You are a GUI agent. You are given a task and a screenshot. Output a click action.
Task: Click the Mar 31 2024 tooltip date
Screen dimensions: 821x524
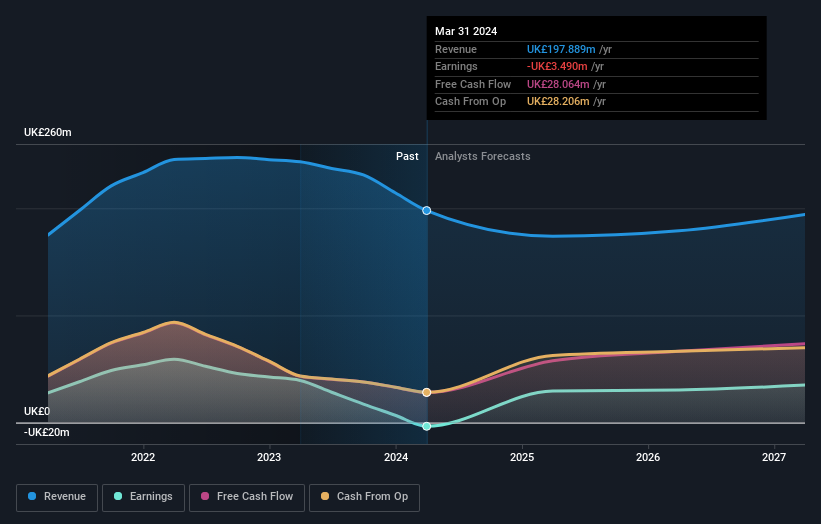click(x=466, y=31)
